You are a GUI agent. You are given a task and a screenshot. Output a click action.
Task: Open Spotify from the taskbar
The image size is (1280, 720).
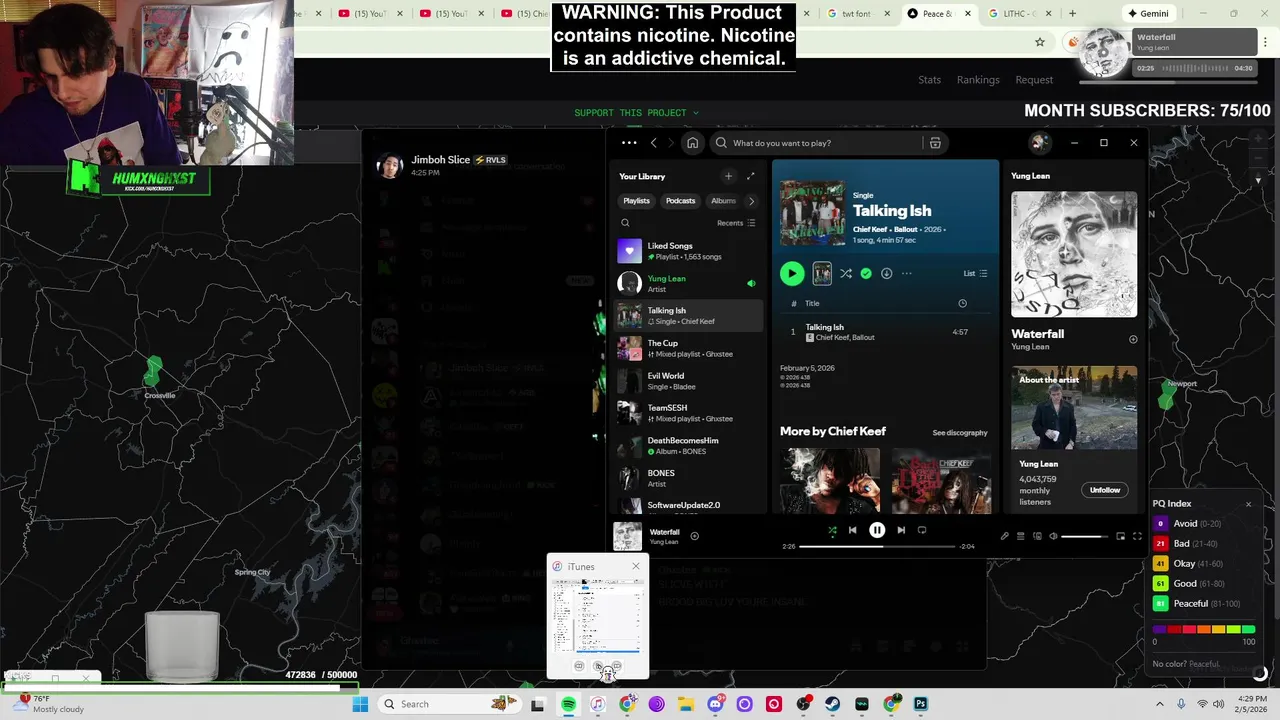point(568,704)
